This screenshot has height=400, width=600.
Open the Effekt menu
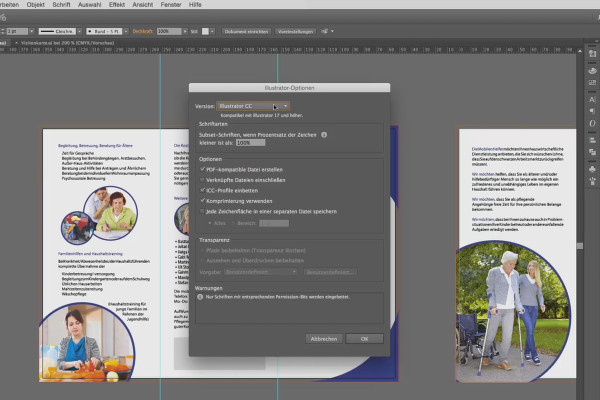click(117, 5)
